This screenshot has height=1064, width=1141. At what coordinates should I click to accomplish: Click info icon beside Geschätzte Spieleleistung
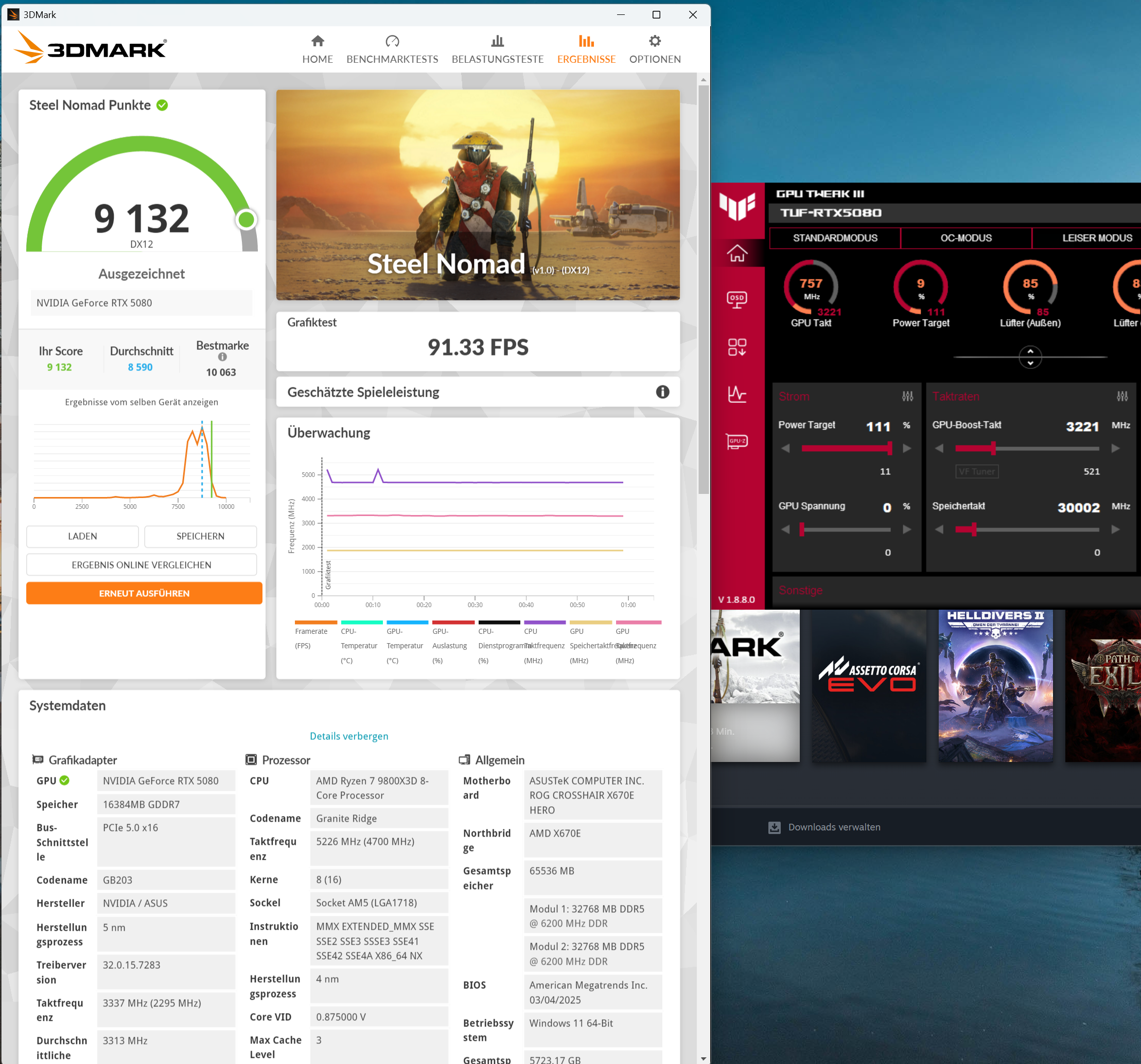click(x=662, y=392)
